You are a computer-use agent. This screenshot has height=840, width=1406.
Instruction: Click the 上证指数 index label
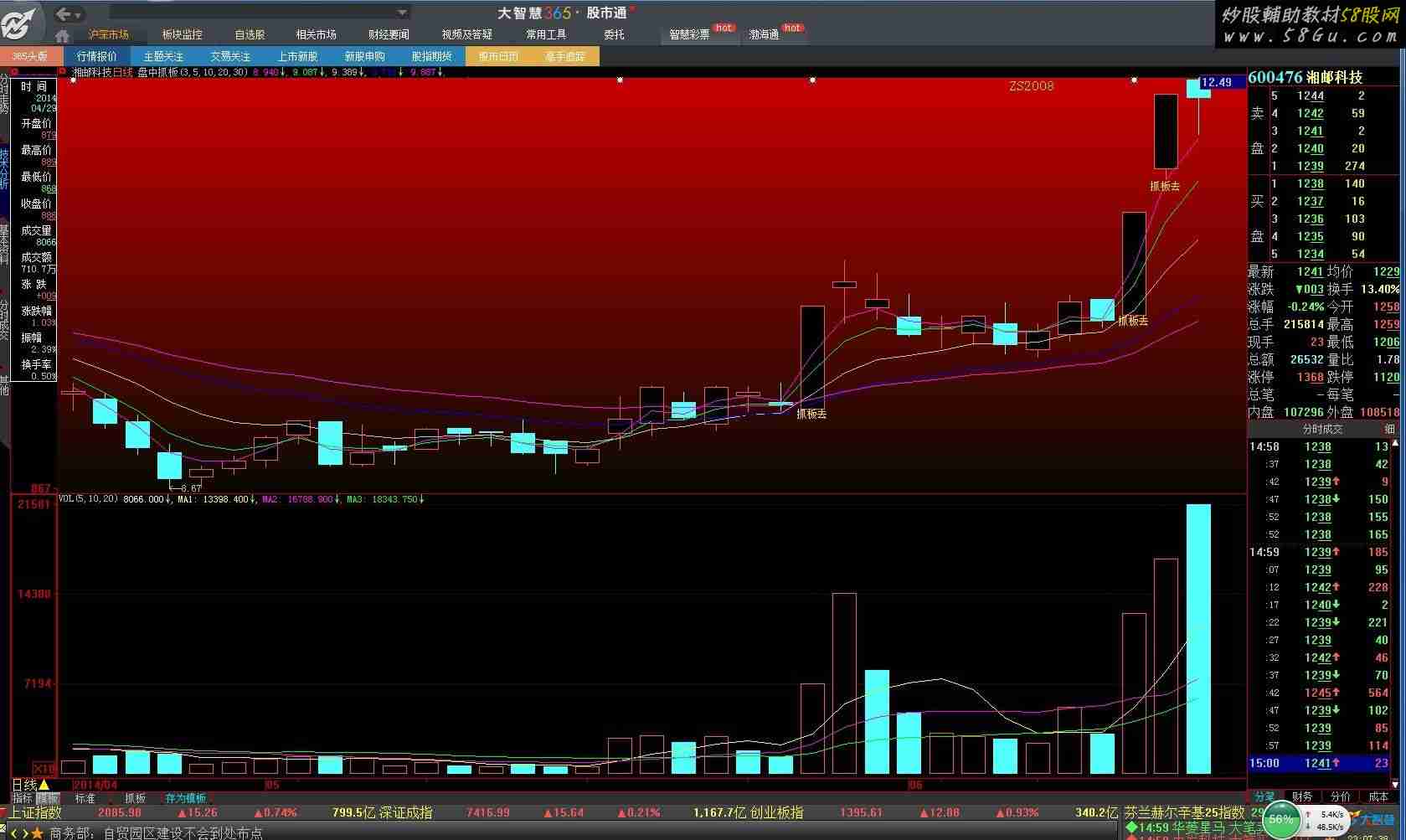[36, 812]
